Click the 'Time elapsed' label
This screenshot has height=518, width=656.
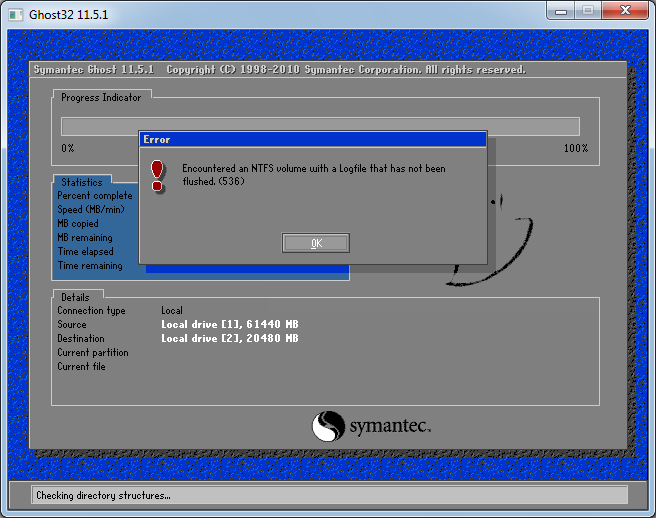pyautogui.click(x=85, y=251)
